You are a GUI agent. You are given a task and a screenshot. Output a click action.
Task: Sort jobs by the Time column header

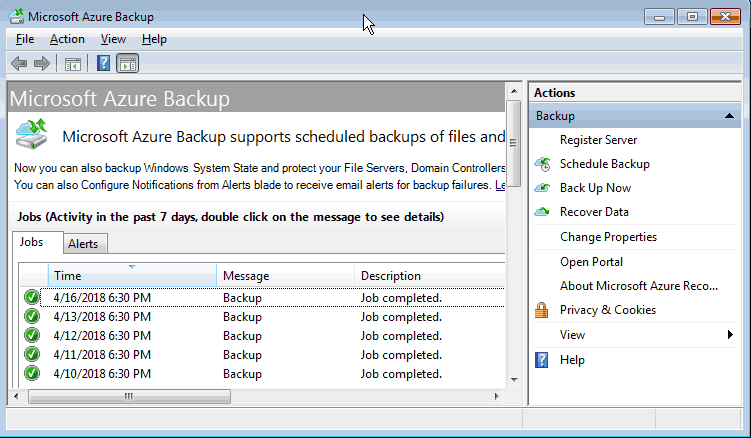(x=132, y=276)
